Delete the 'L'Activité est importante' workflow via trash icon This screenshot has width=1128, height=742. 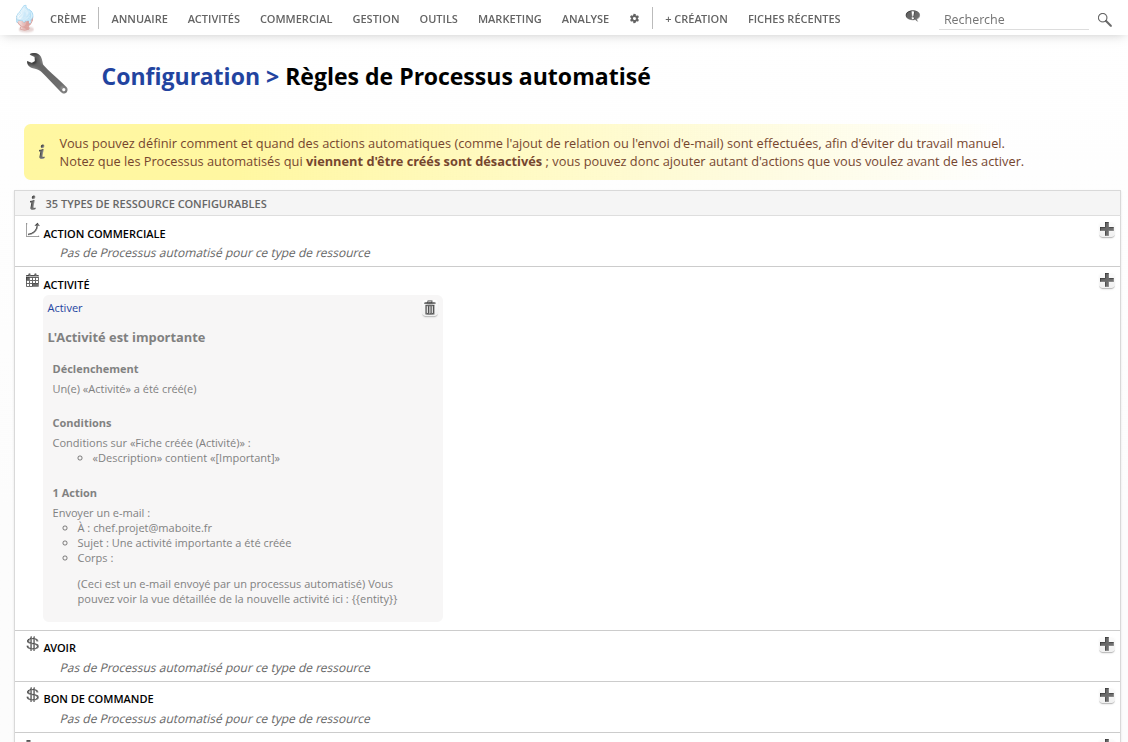coord(430,308)
